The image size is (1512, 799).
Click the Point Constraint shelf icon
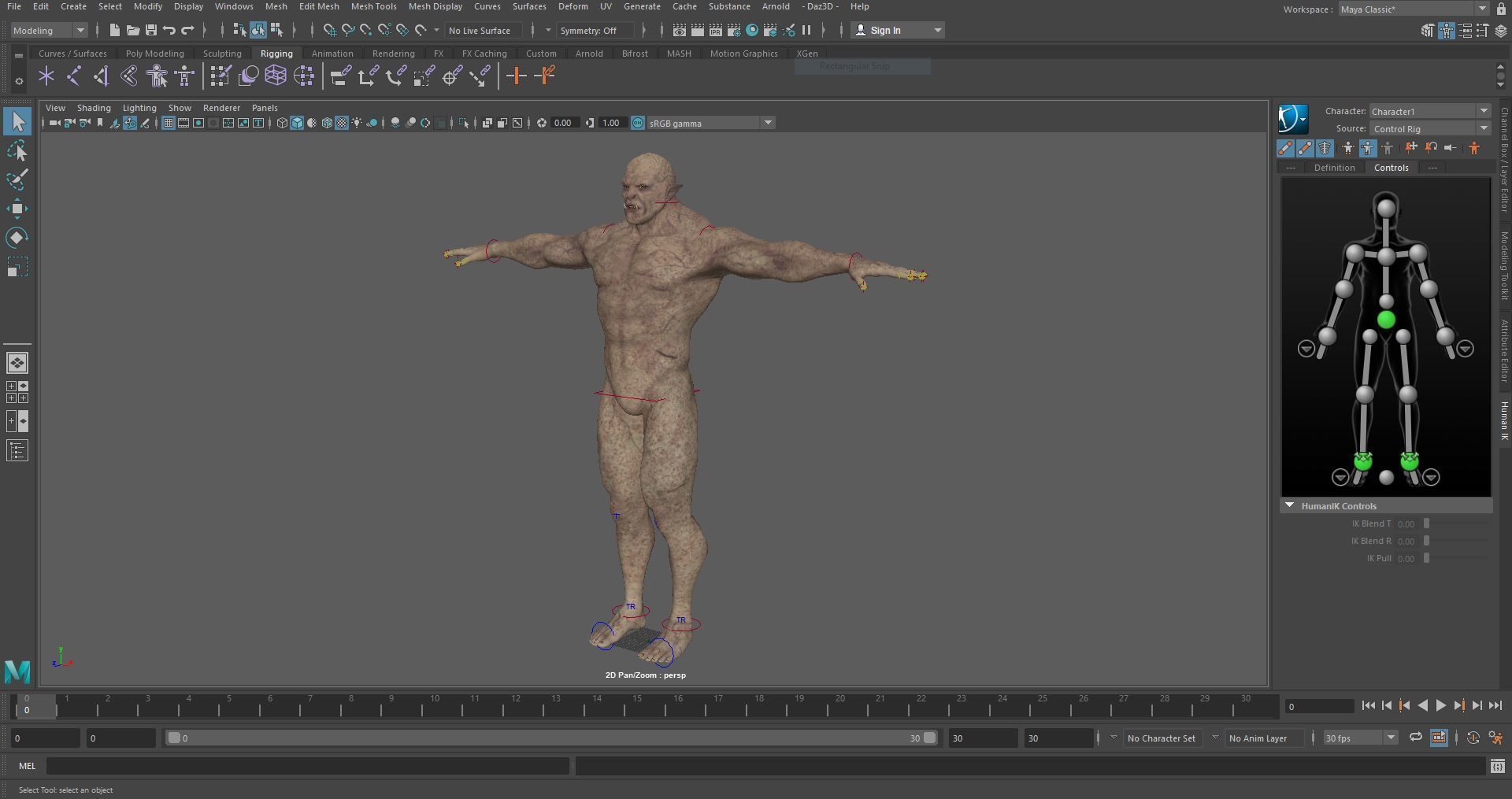(x=368, y=76)
